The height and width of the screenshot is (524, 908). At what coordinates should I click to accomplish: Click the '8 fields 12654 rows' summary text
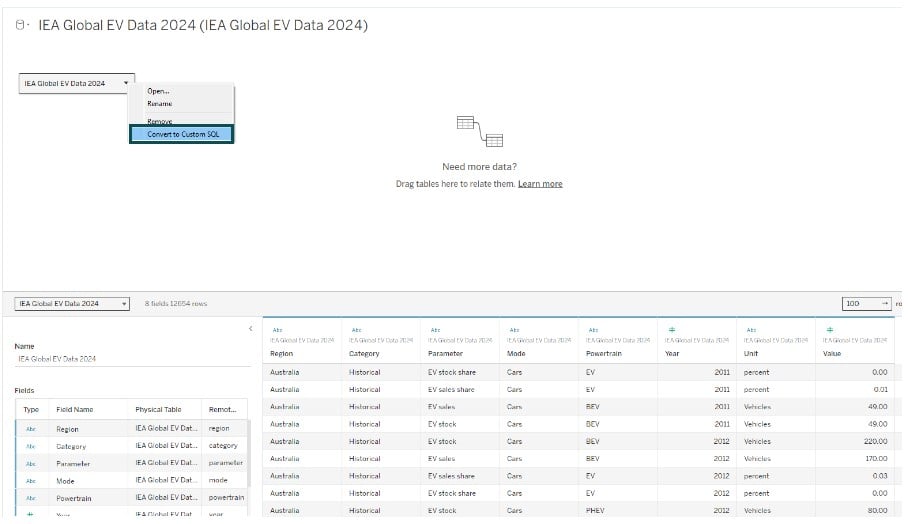(x=175, y=303)
